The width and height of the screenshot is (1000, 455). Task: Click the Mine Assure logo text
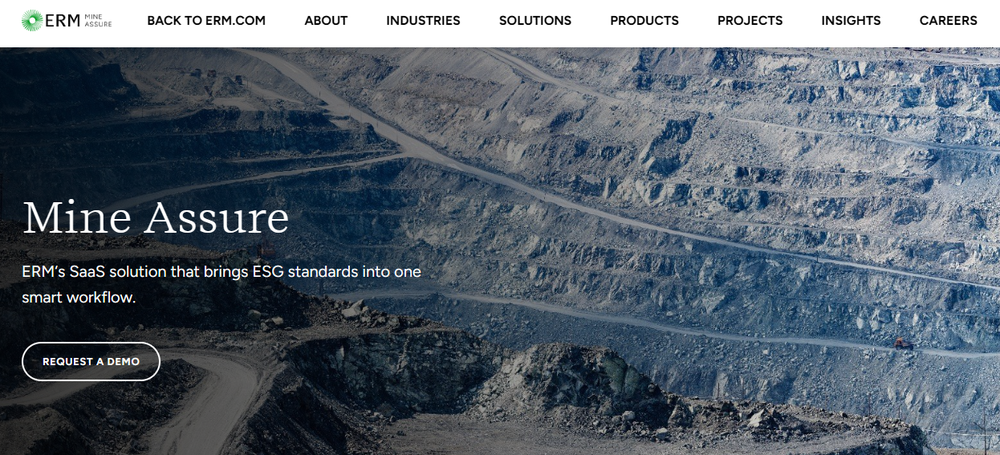(x=98, y=20)
